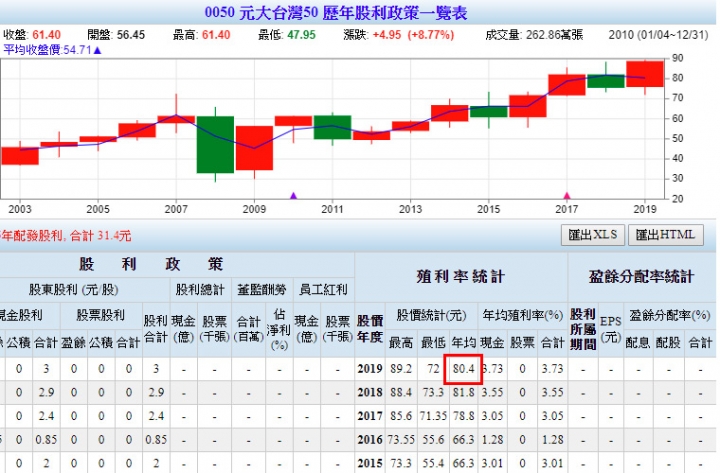The width and height of the screenshot is (720, 473).
Task: Click the 2008 green candlestick on chart
Action: pyautogui.click(x=215, y=144)
